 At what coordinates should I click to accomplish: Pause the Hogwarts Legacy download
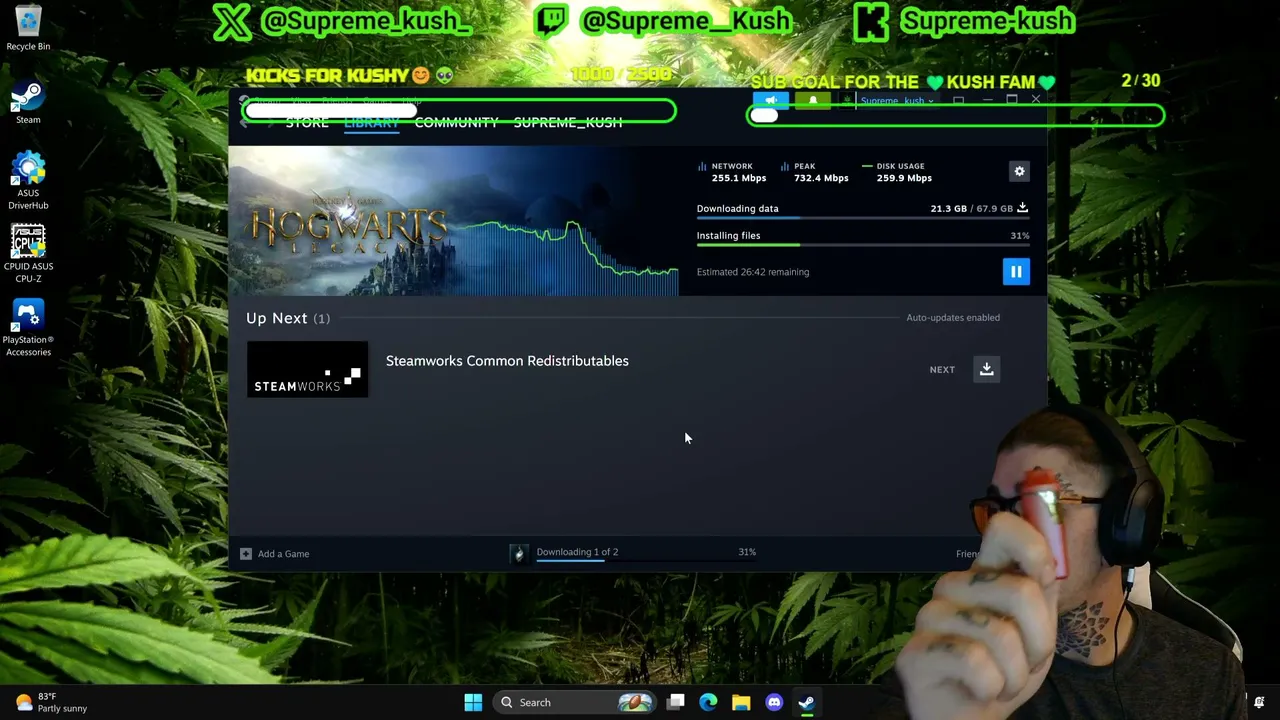tap(1016, 271)
